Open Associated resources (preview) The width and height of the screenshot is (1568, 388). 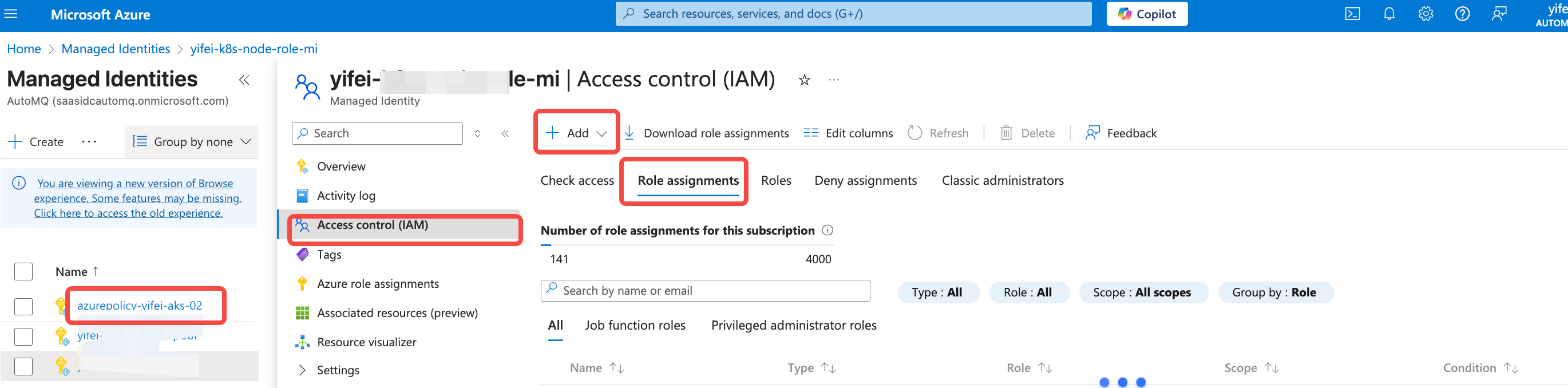pos(397,313)
